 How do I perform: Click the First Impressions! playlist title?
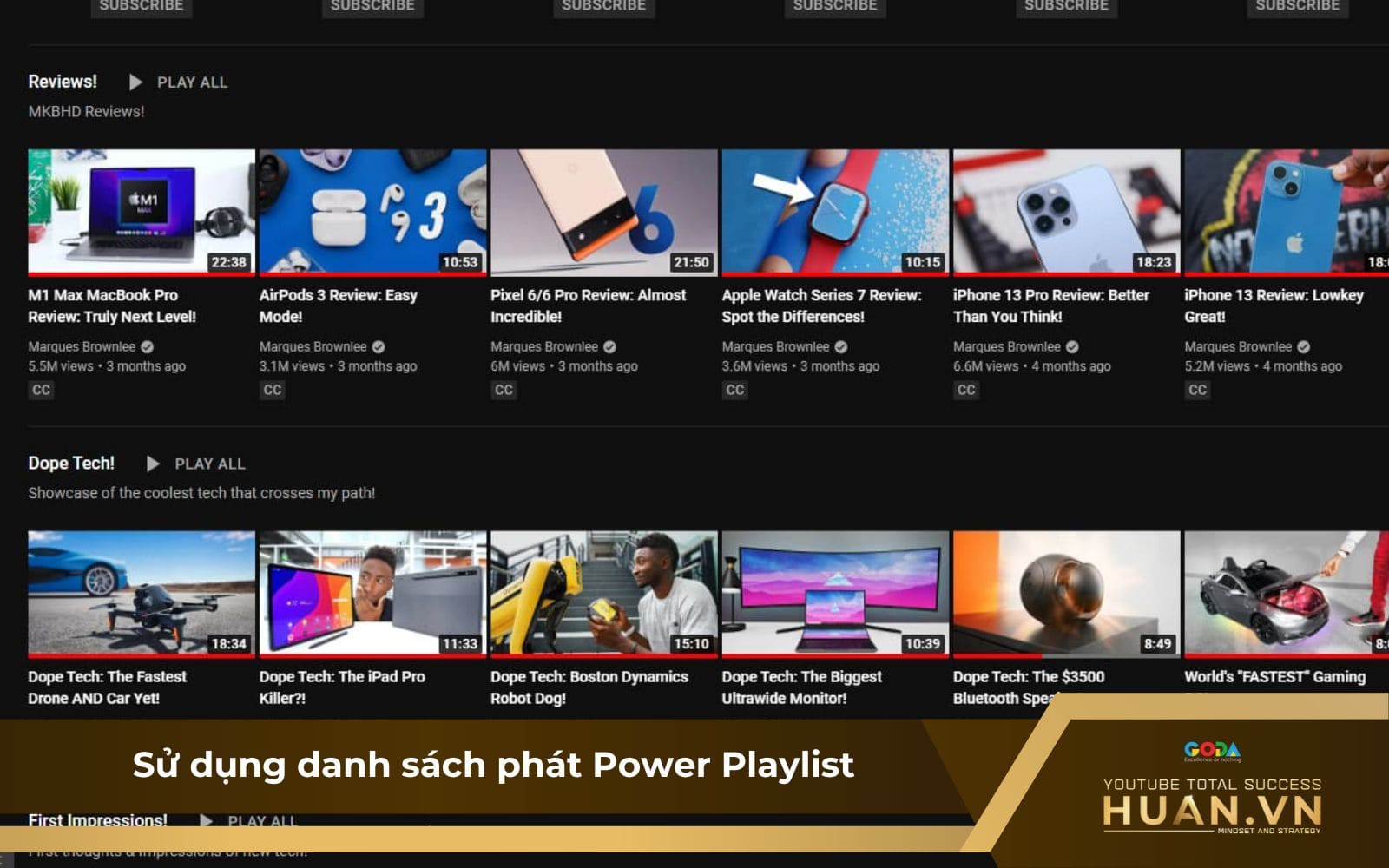(97, 820)
